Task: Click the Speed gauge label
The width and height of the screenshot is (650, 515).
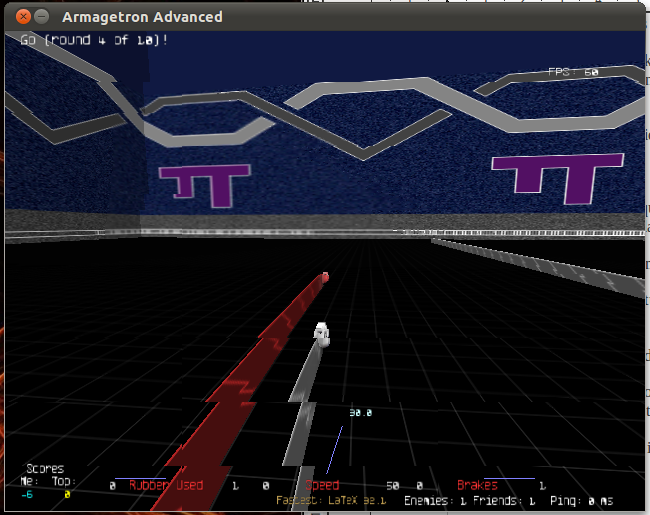Action: point(322,485)
